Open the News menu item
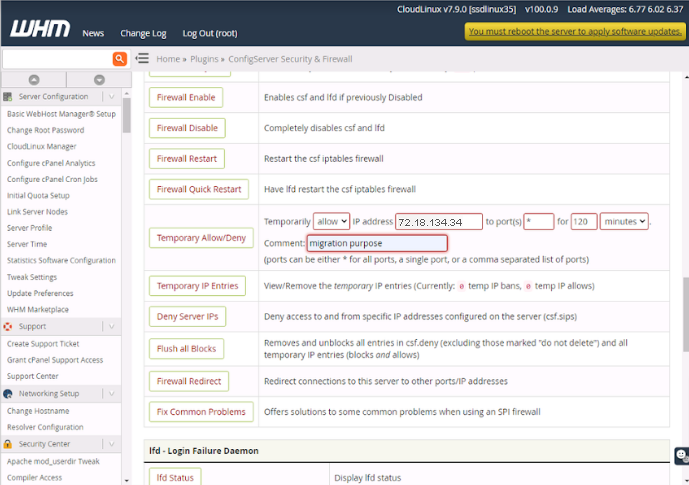 [x=93, y=33]
